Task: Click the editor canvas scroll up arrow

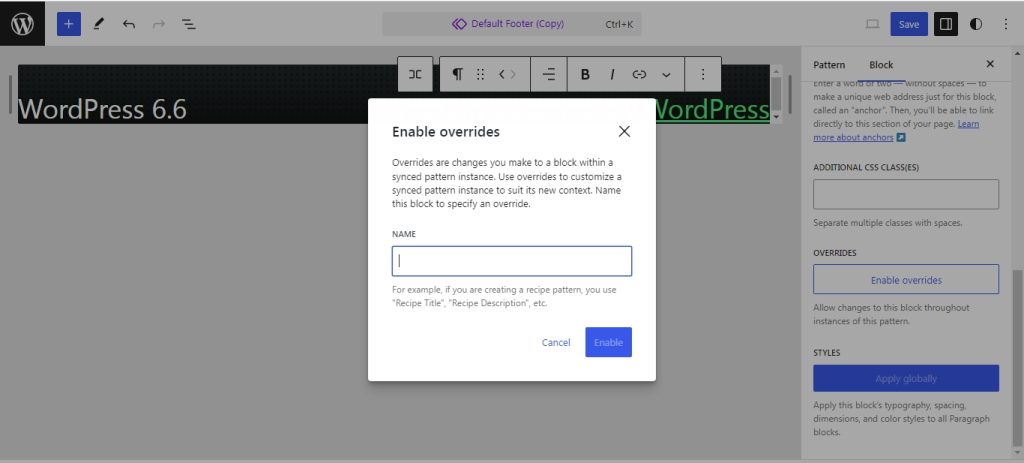Action: pyautogui.click(x=776, y=71)
